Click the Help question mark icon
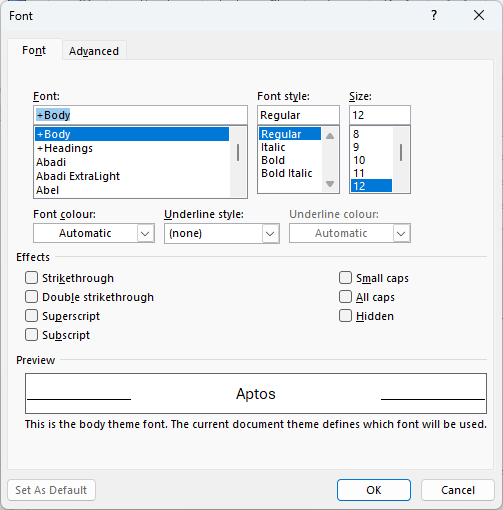The height and width of the screenshot is (510, 503). (x=434, y=15)
